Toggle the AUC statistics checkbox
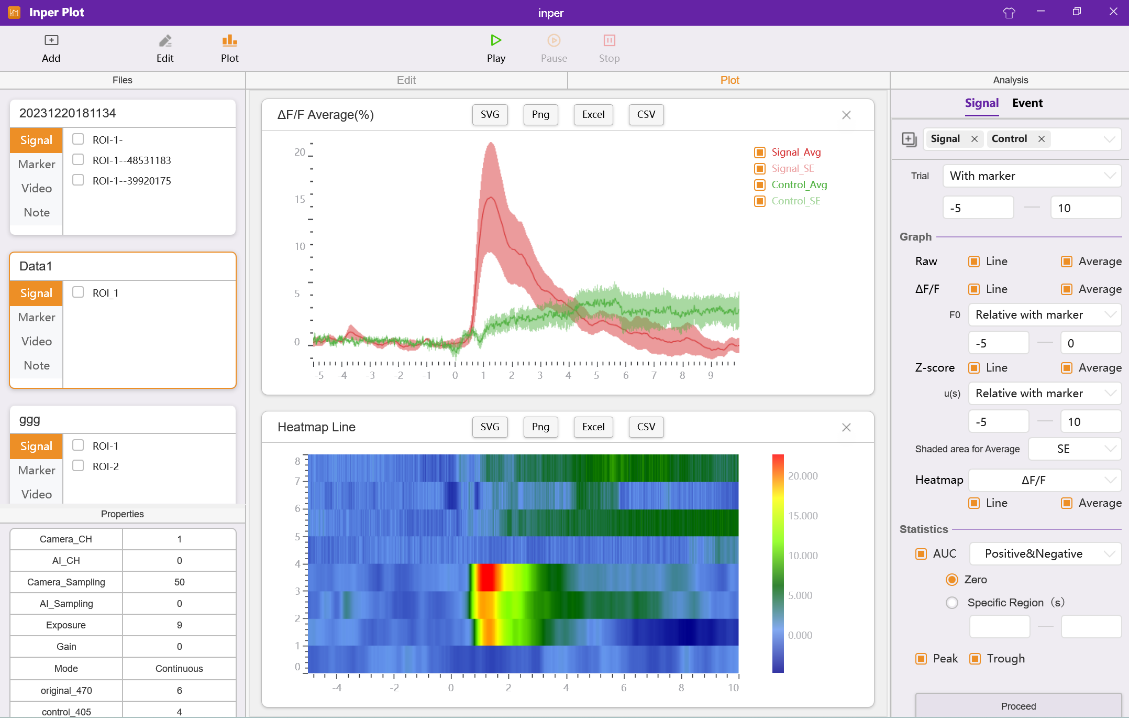 coord(921,554)
